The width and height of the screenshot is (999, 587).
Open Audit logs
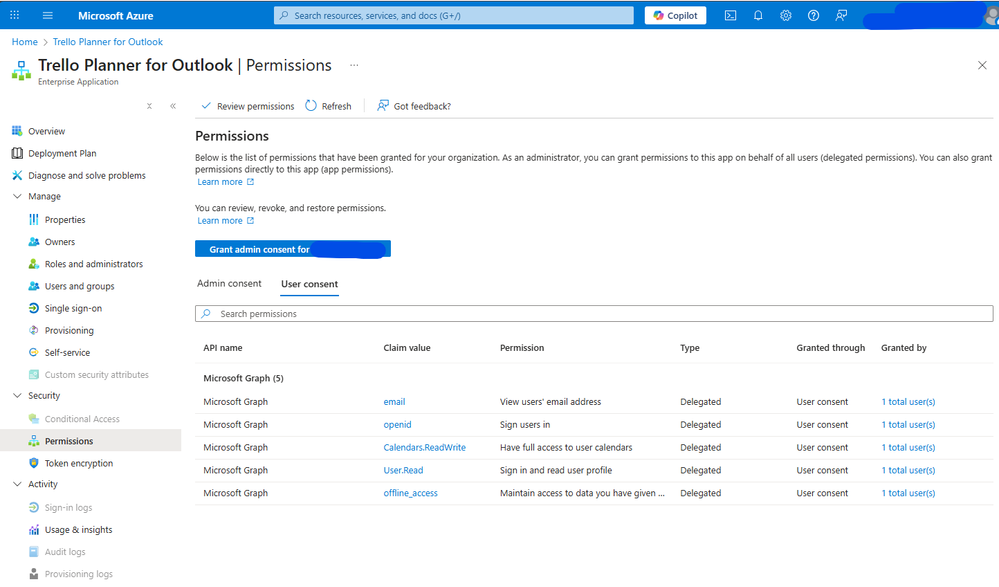(65, 552)
